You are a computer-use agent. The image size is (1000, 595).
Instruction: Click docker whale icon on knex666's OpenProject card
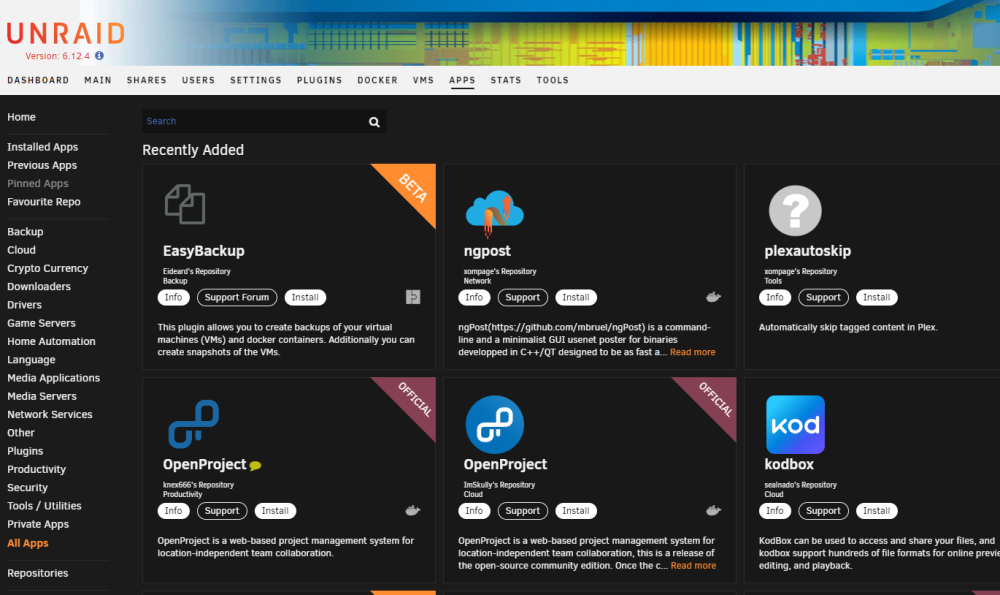pos(413,510)
